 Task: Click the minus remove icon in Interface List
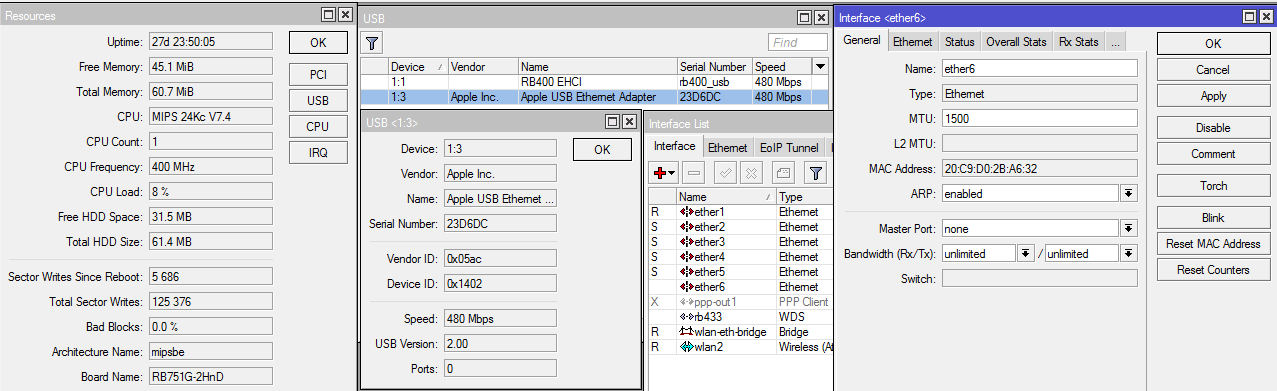point(694,173)
